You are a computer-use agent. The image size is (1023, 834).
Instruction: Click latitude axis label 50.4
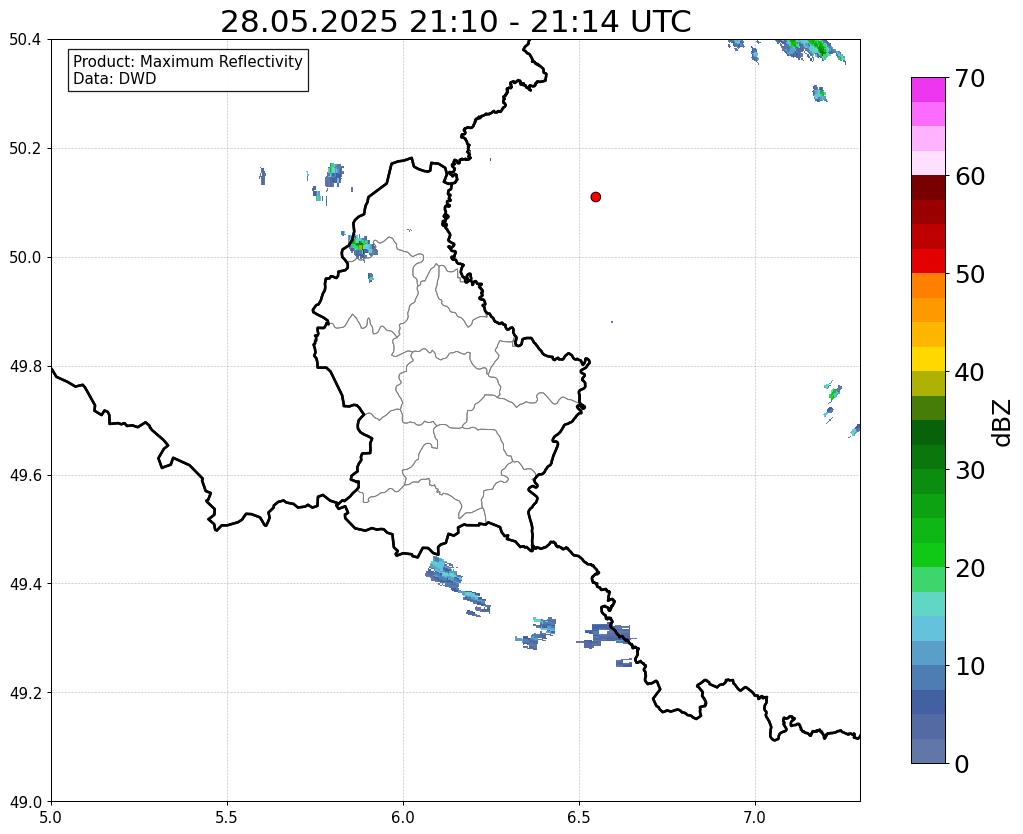point(25,40)
